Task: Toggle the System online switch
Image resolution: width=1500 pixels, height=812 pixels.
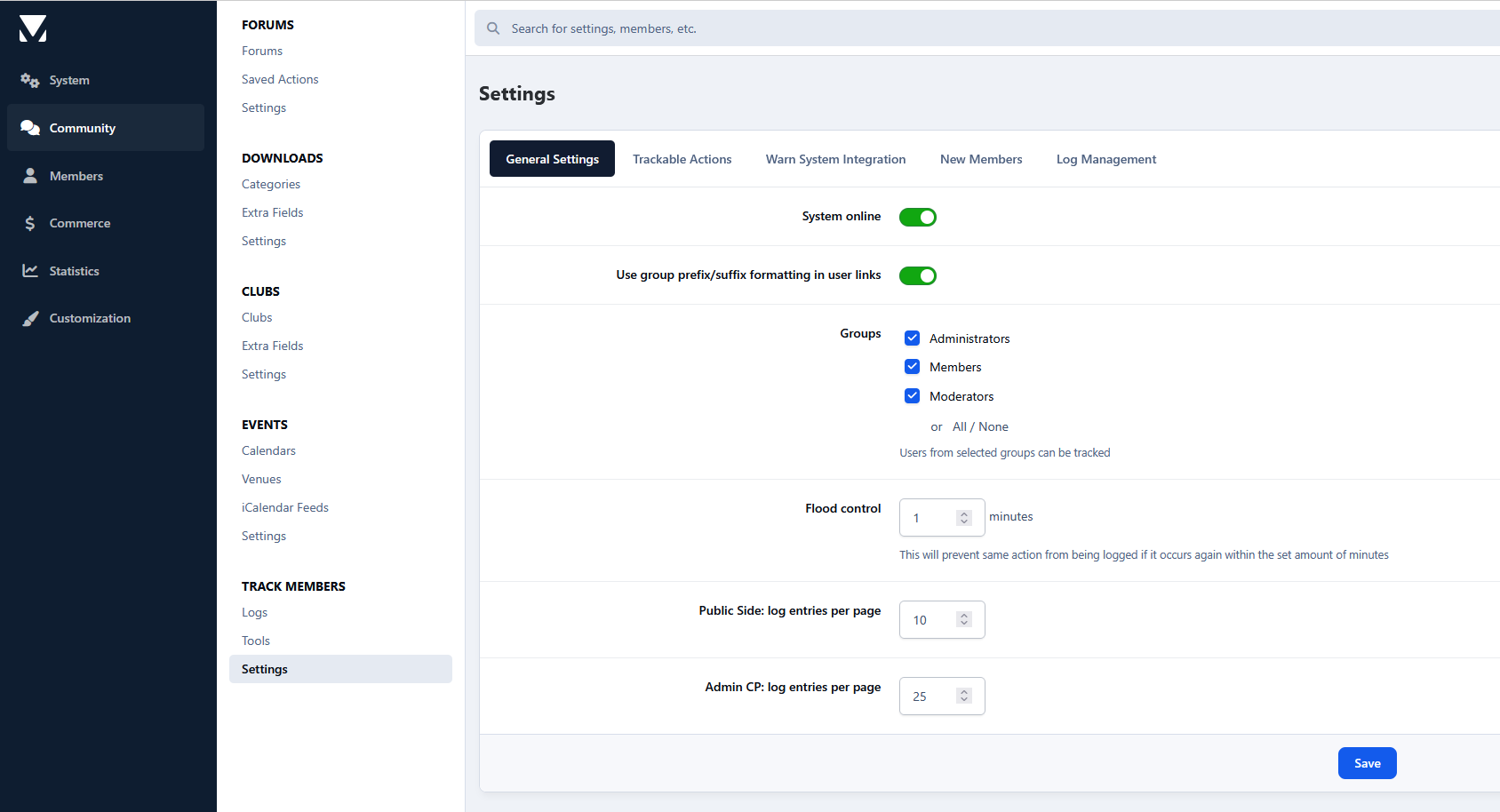Action: click(917, 217)
